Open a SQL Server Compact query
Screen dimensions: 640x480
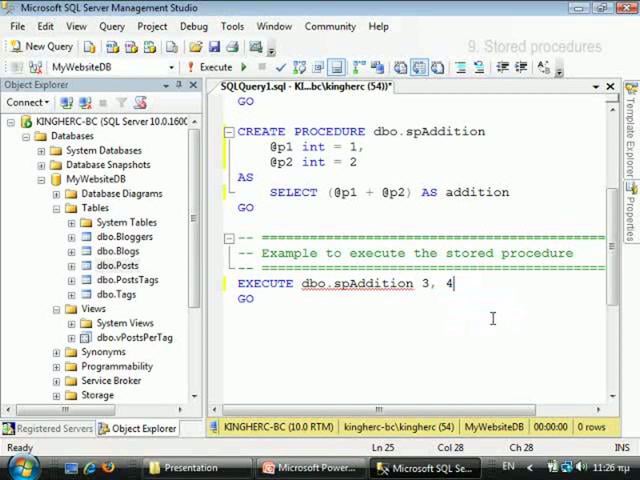(x=172, y=47)
